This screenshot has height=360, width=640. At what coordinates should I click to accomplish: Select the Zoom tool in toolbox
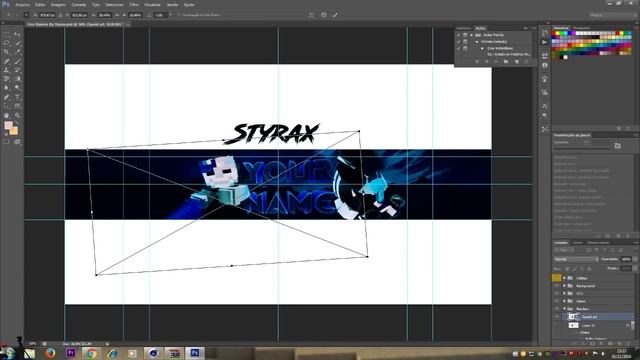pyautogui.click(x=17, y=116)
